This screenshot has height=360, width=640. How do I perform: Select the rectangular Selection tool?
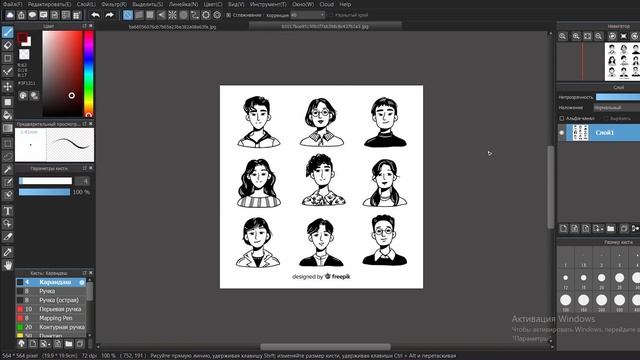point(8,144)
